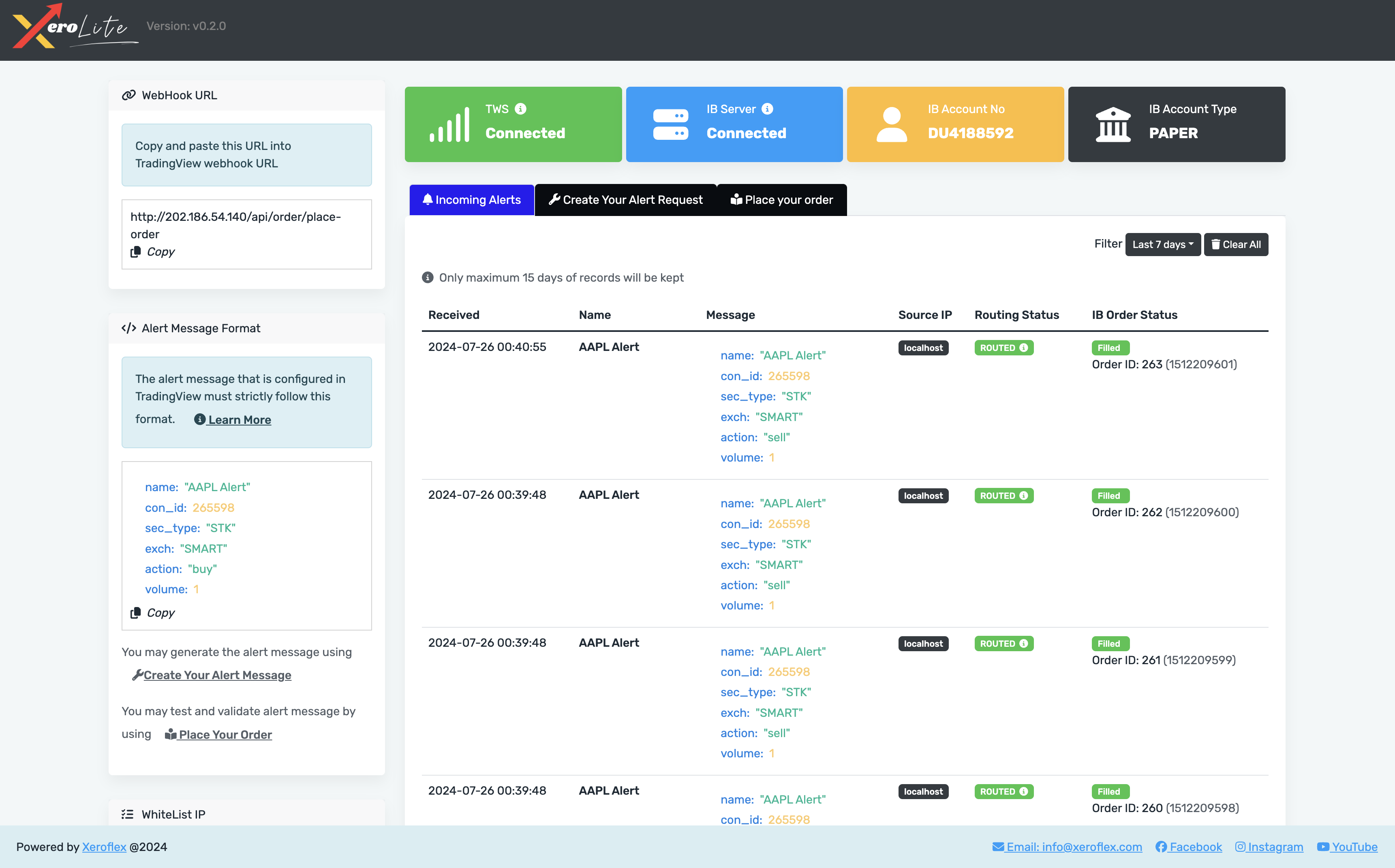Image resolution: width=1395 pixels, height=868 pixels.
Task: Click the alert format copy icon
Action: [x=136, y=613]
